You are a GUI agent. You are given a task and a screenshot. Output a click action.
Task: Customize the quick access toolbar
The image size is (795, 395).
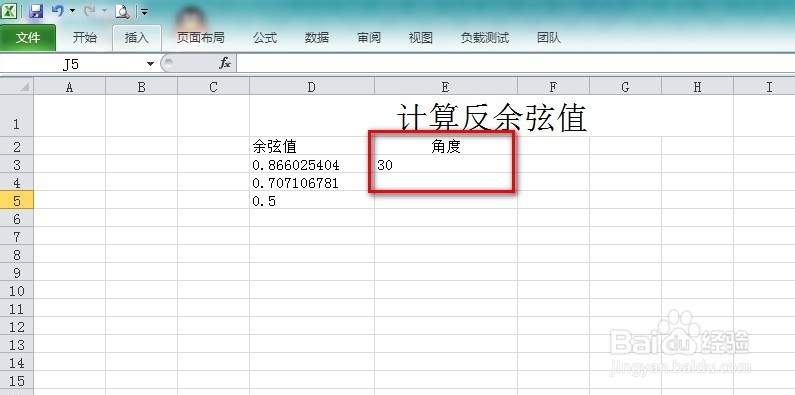[144, 12]
